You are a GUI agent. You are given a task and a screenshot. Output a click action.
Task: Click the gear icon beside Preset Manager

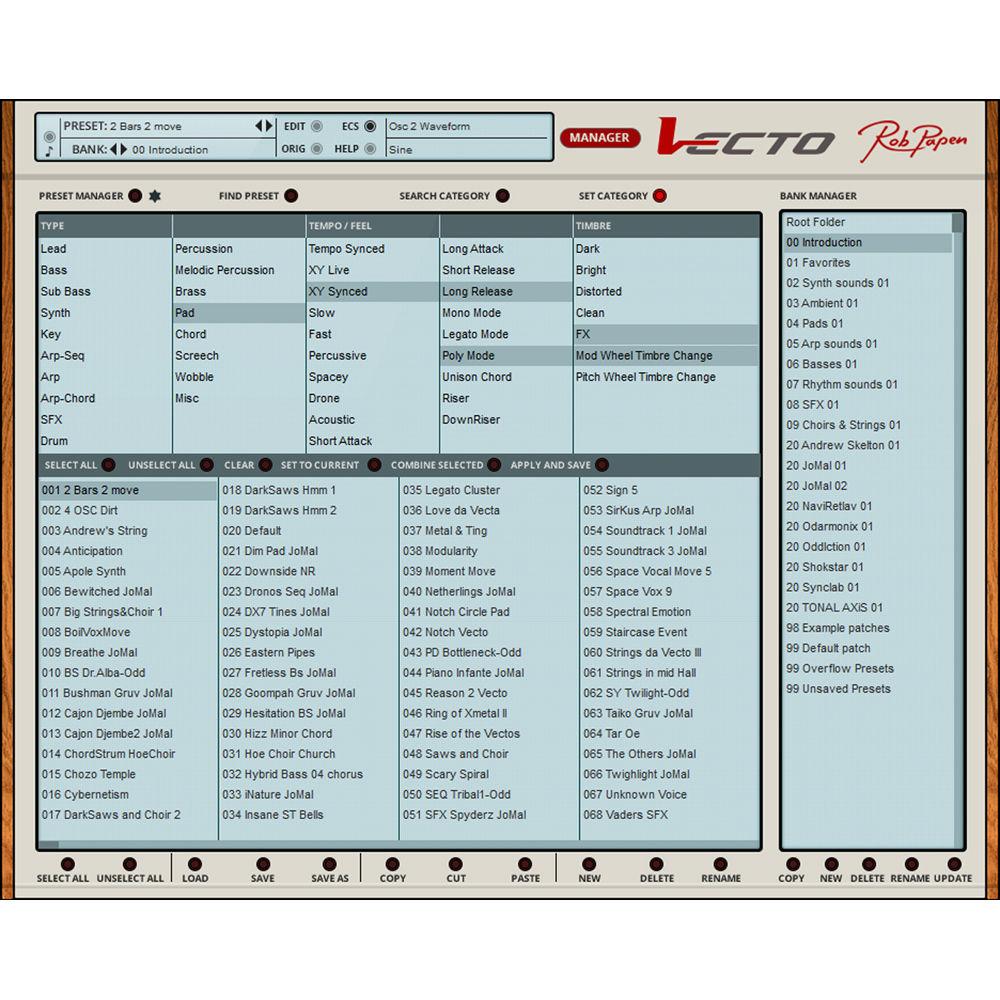(x=155, y=196)
